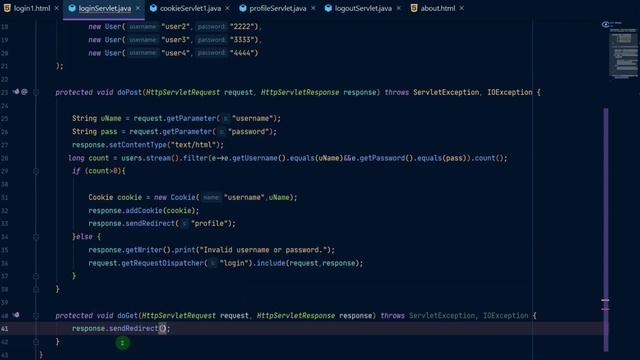Close the login1.html tab
640x360 pixels.
(x=57, y=8)
